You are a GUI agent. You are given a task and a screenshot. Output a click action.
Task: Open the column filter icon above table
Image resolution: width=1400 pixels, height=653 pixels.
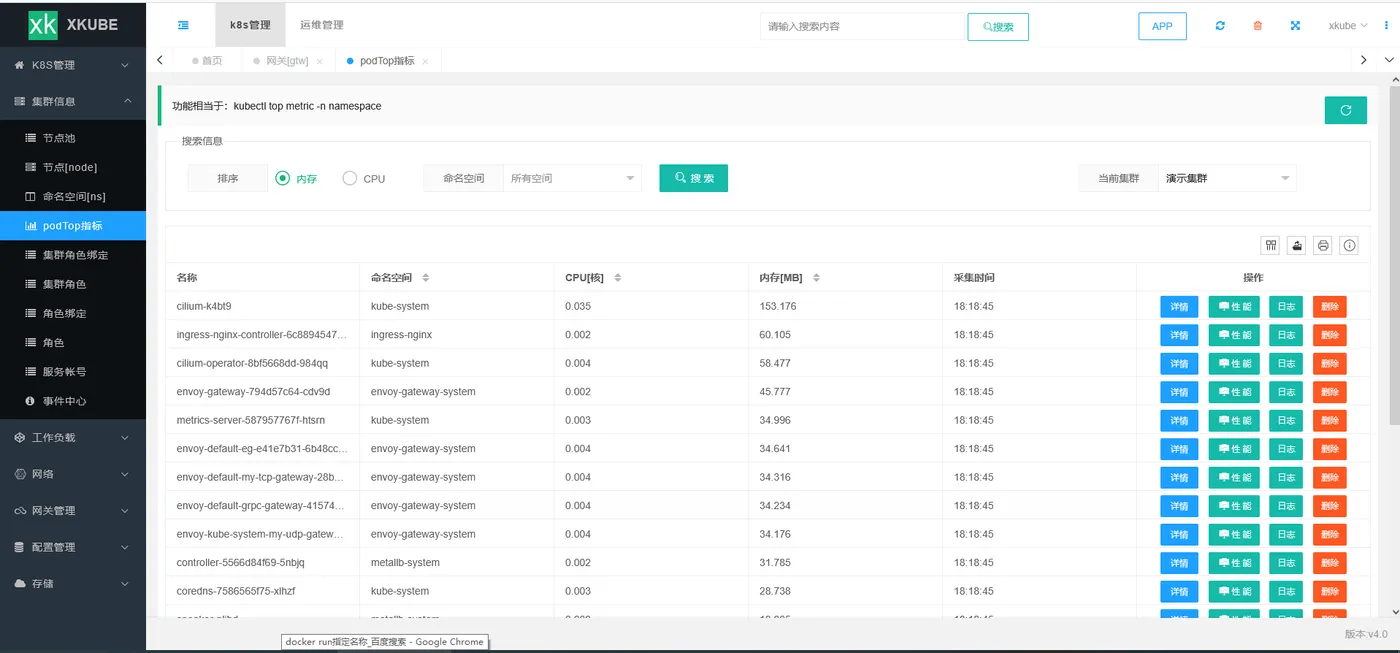(1271, 245)
